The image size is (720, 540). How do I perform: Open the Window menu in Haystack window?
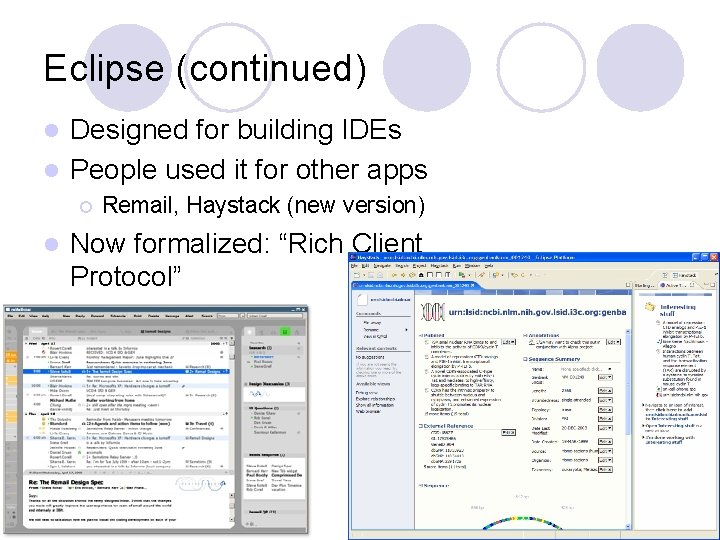[472, 265]
